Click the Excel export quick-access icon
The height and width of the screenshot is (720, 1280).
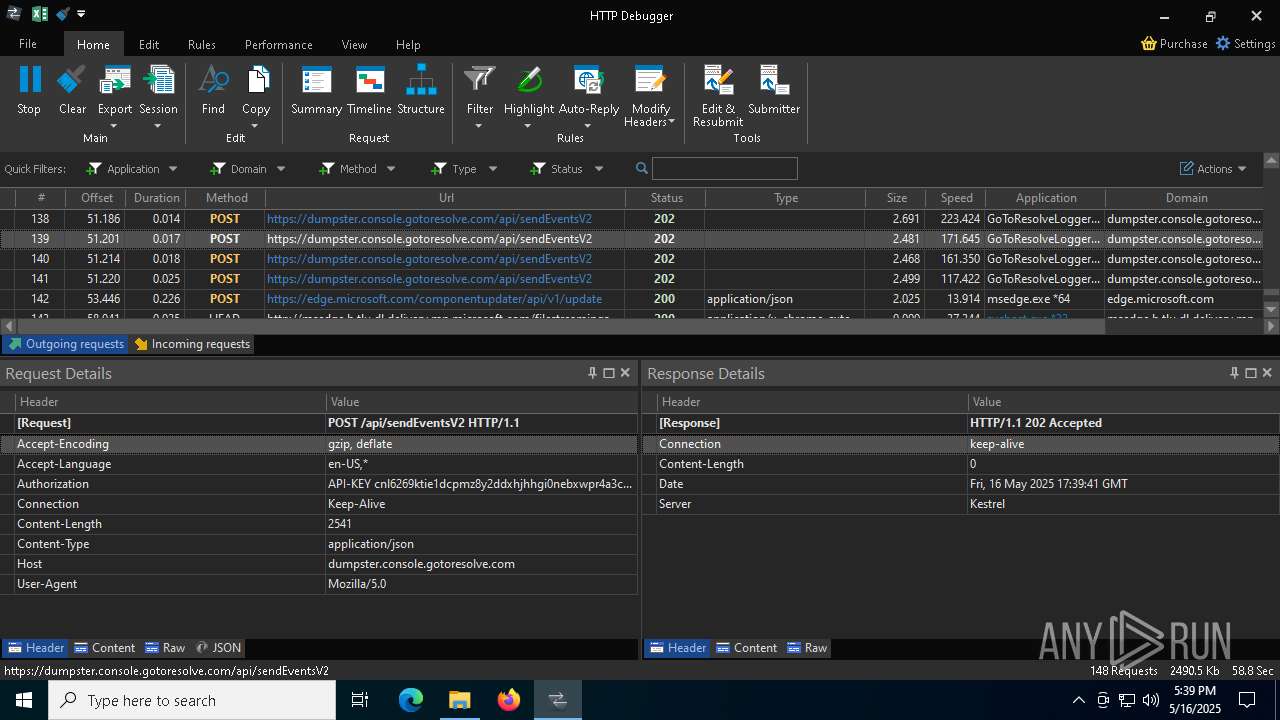pos(40,14)
